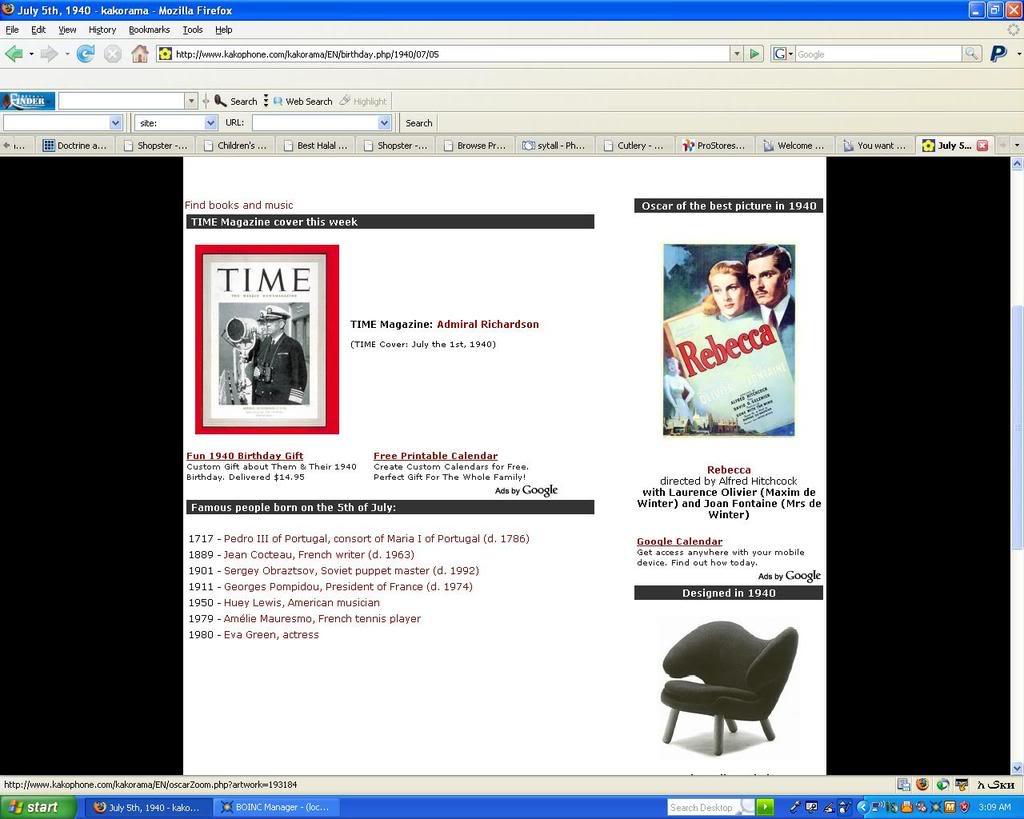Go to the Home page icon
The image size is (1024, 819).
pyautogui.click(x=140, y=54)
